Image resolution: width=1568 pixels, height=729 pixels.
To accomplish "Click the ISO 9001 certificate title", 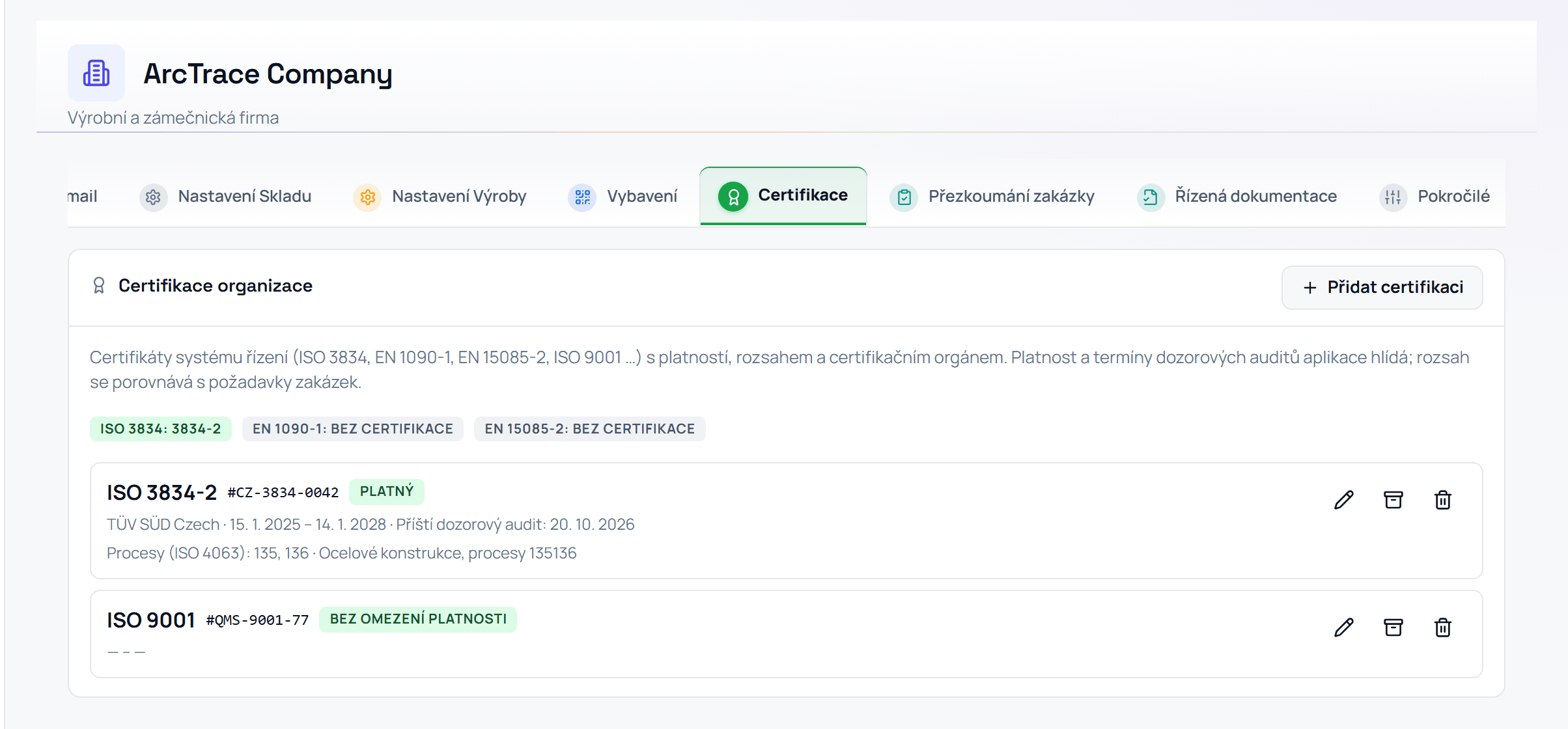I will tap(151, 620).
